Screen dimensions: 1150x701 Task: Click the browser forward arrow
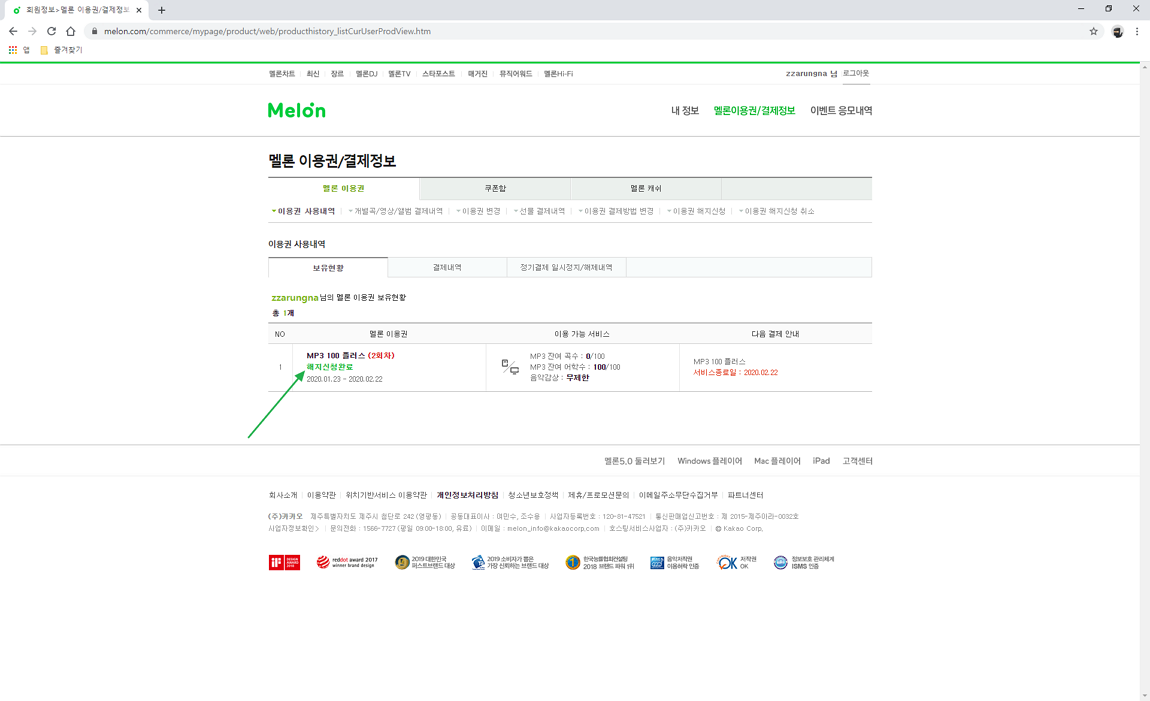click(x=32, y=32)
